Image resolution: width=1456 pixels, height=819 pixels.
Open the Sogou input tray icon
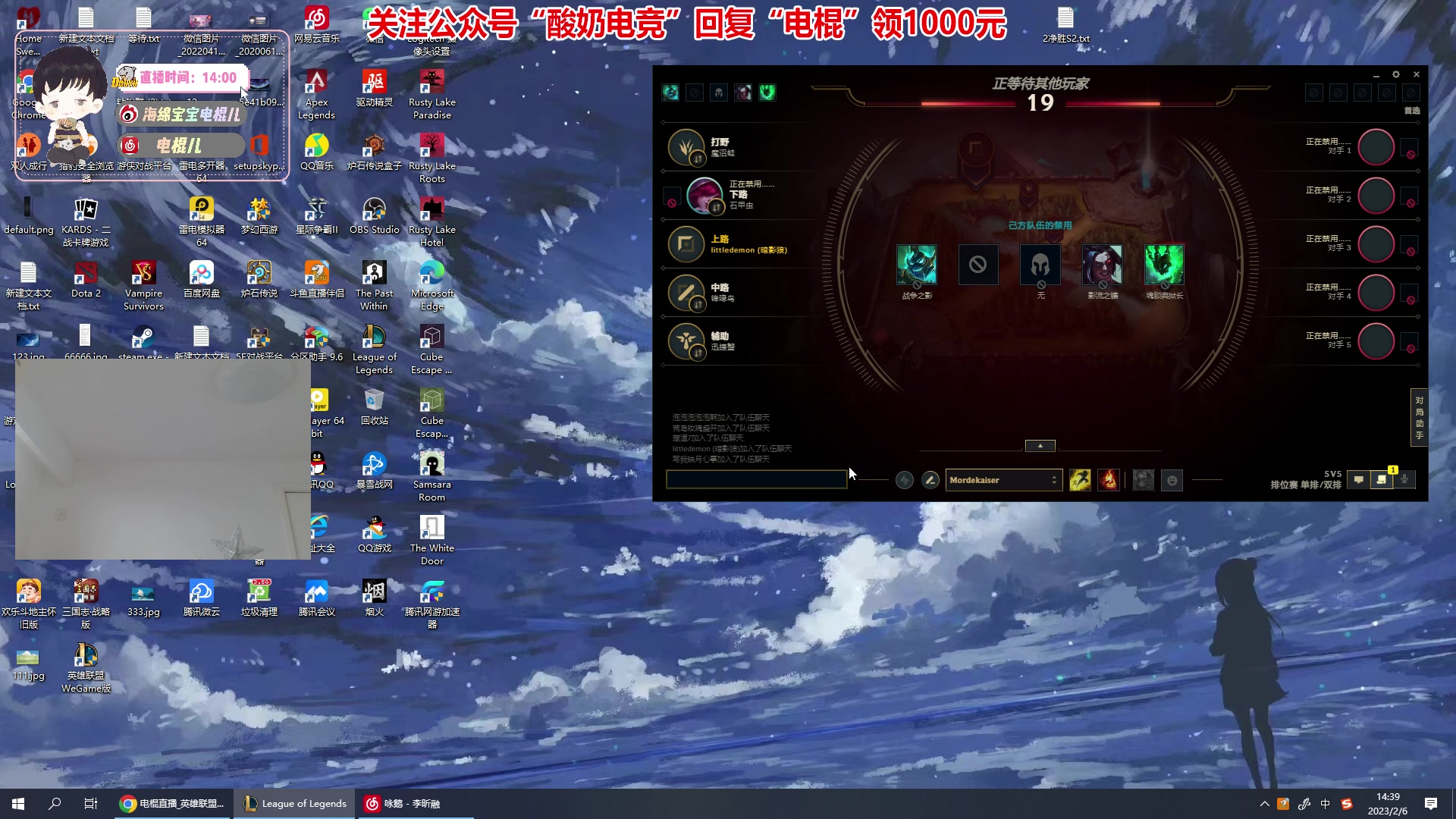[x=1347, y=804]
